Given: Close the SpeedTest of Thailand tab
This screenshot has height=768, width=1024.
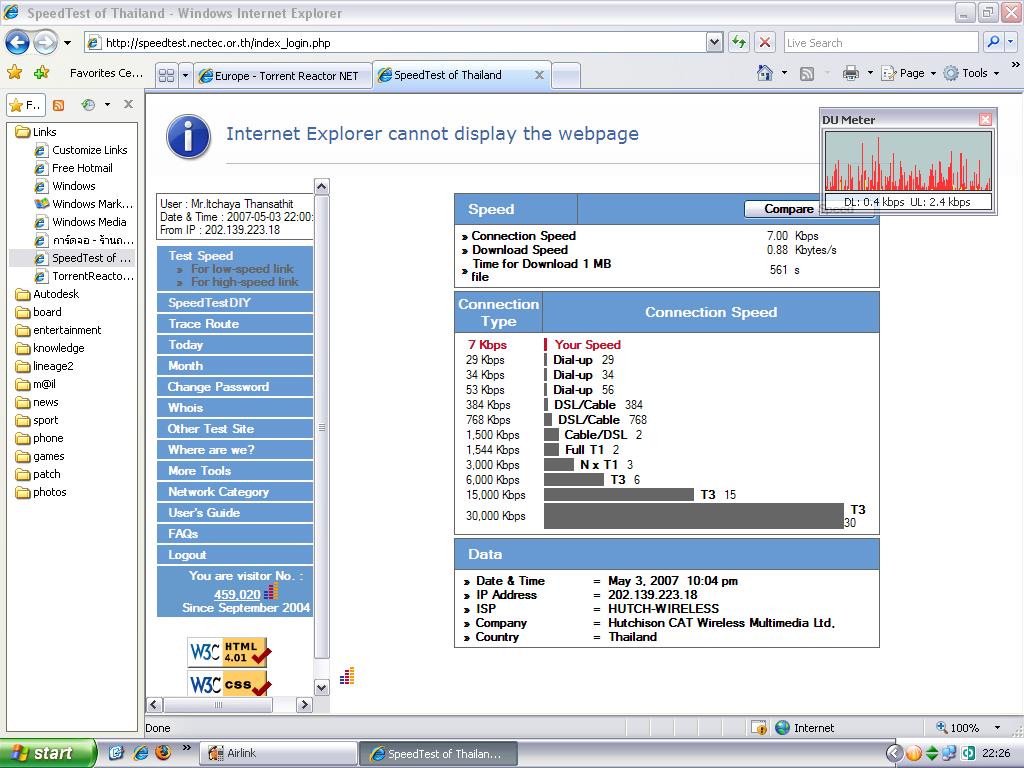Looking at the screenshot, I should tap(539, 75).
